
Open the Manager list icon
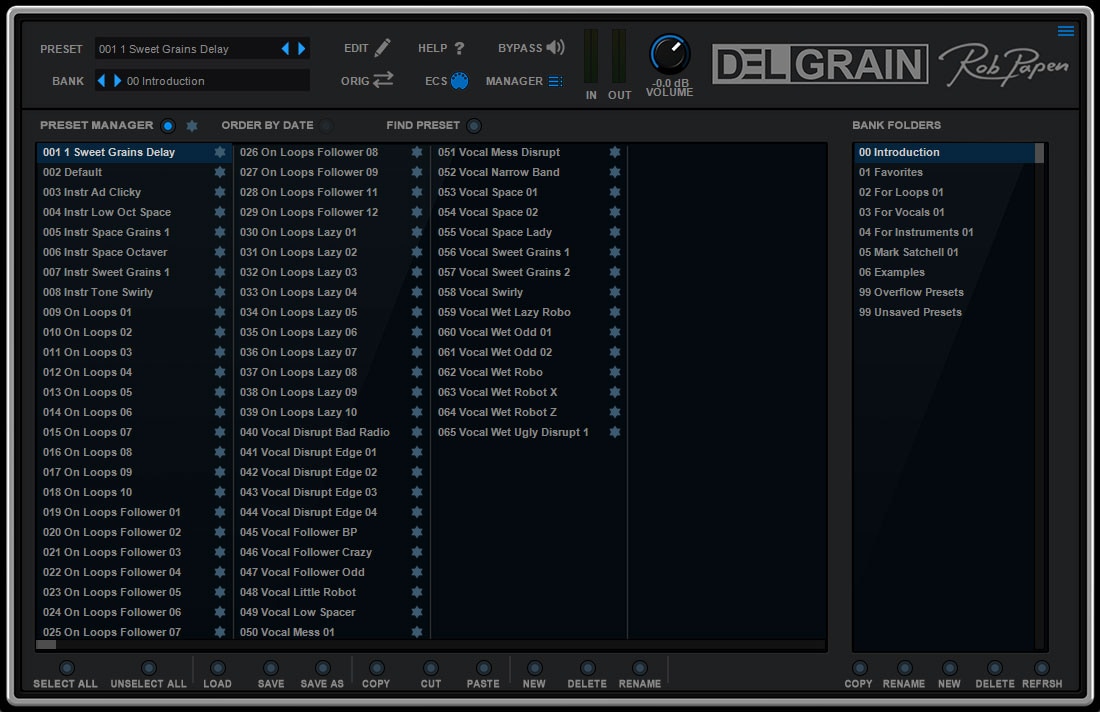click(555, 81)
